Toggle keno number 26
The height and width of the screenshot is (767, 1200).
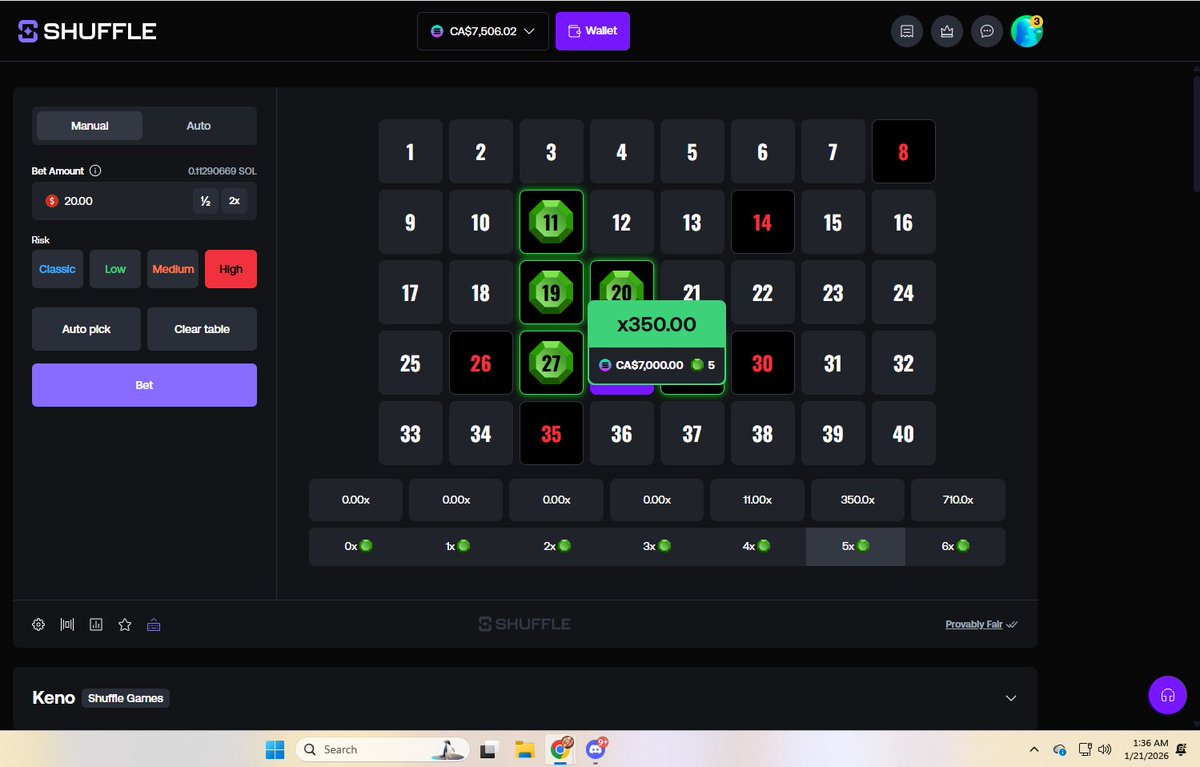tap(480, 363)
